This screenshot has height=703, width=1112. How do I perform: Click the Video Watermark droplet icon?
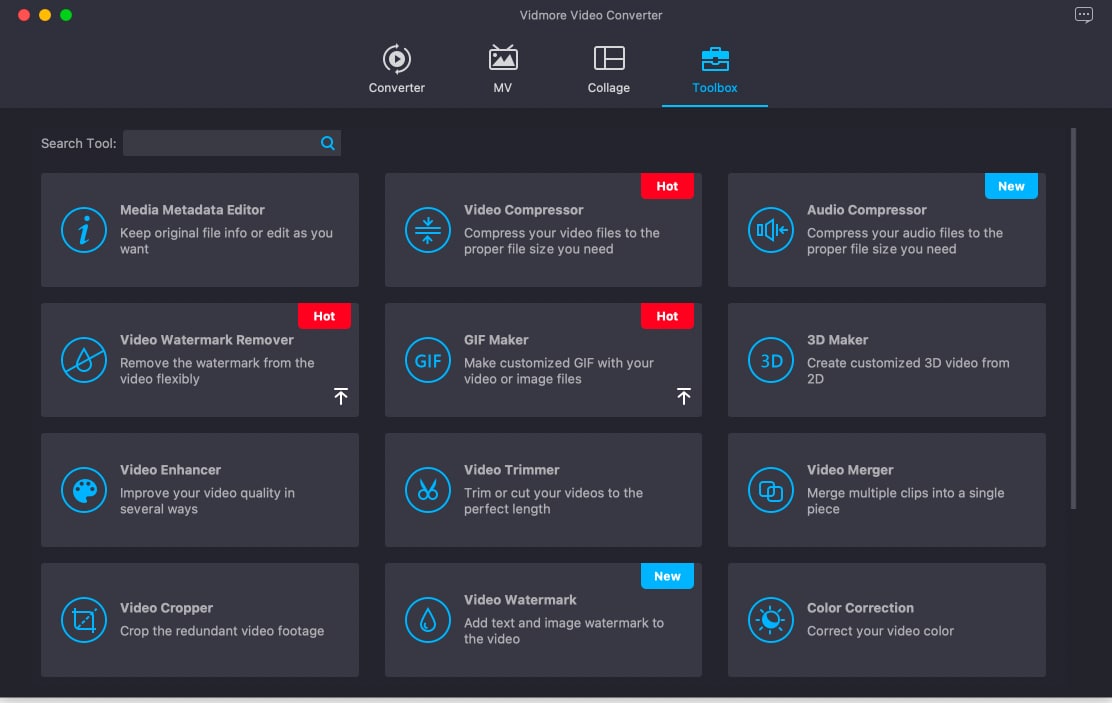[428, 620]
